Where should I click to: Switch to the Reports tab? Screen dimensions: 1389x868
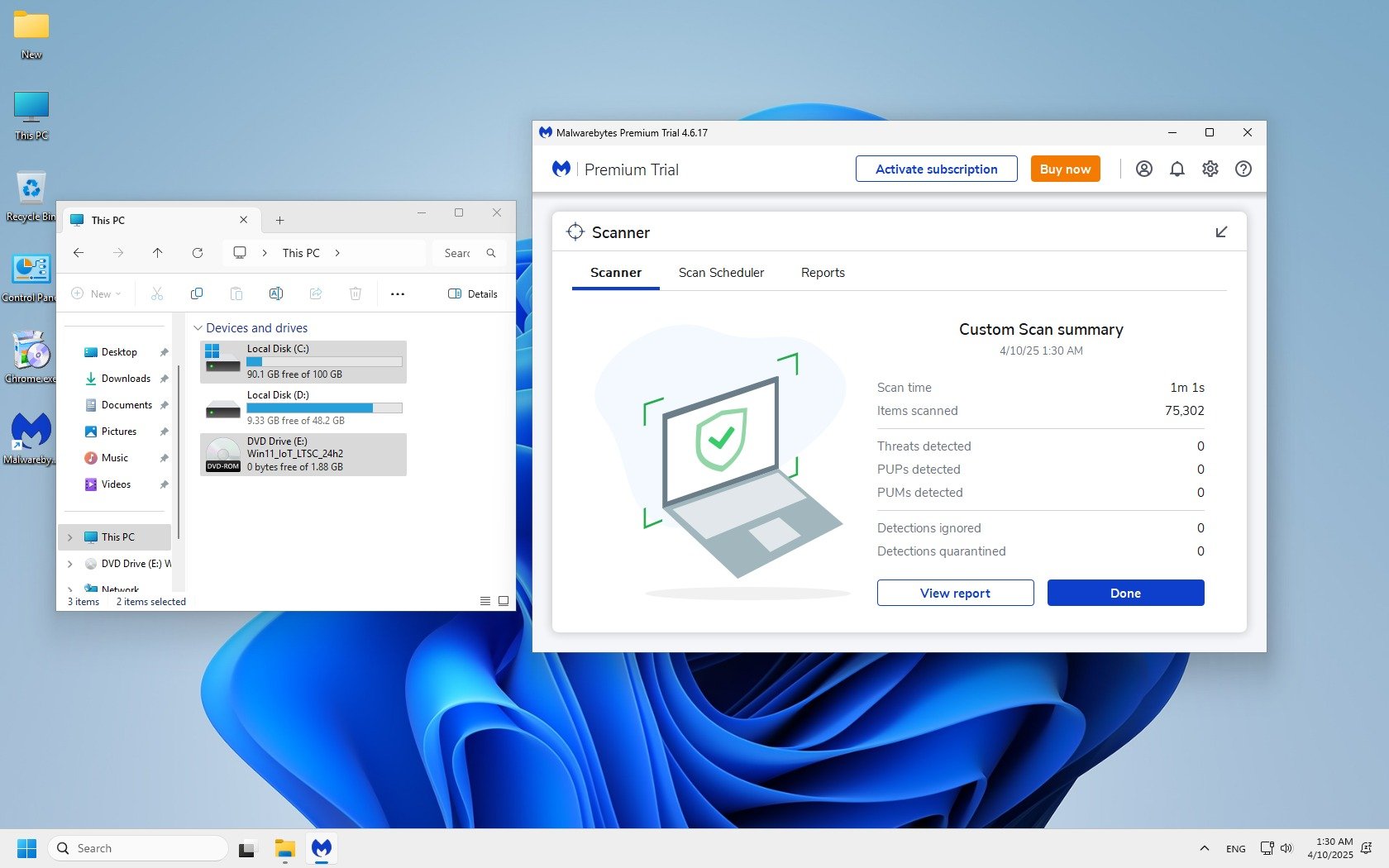coord(823,273)
